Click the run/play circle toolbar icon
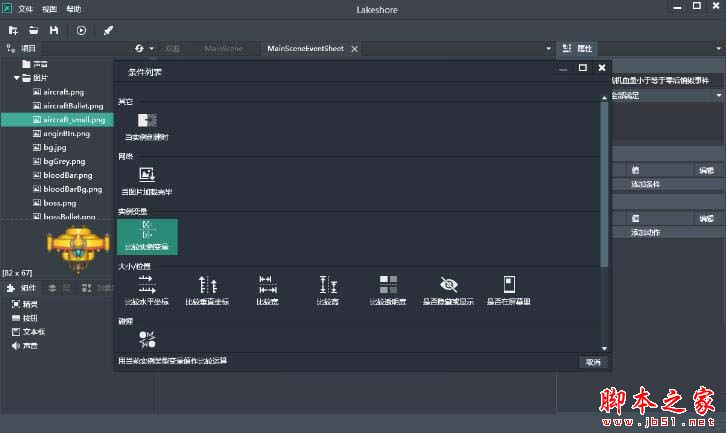The height and width of the screenshot is (433, 726). tap(81, 31)
